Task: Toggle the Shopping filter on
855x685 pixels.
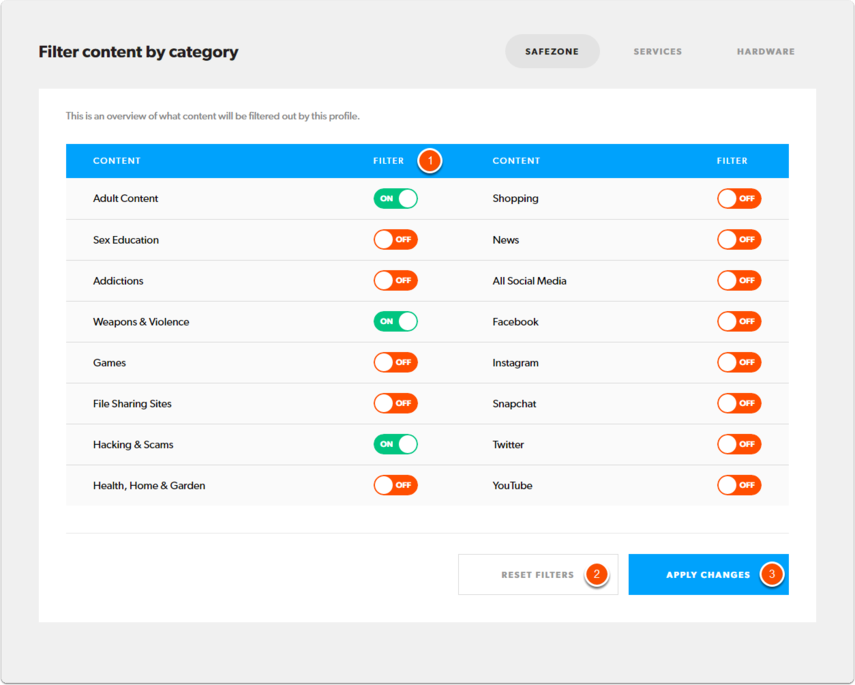Action: pyautogui.click(x=738, y=198)
